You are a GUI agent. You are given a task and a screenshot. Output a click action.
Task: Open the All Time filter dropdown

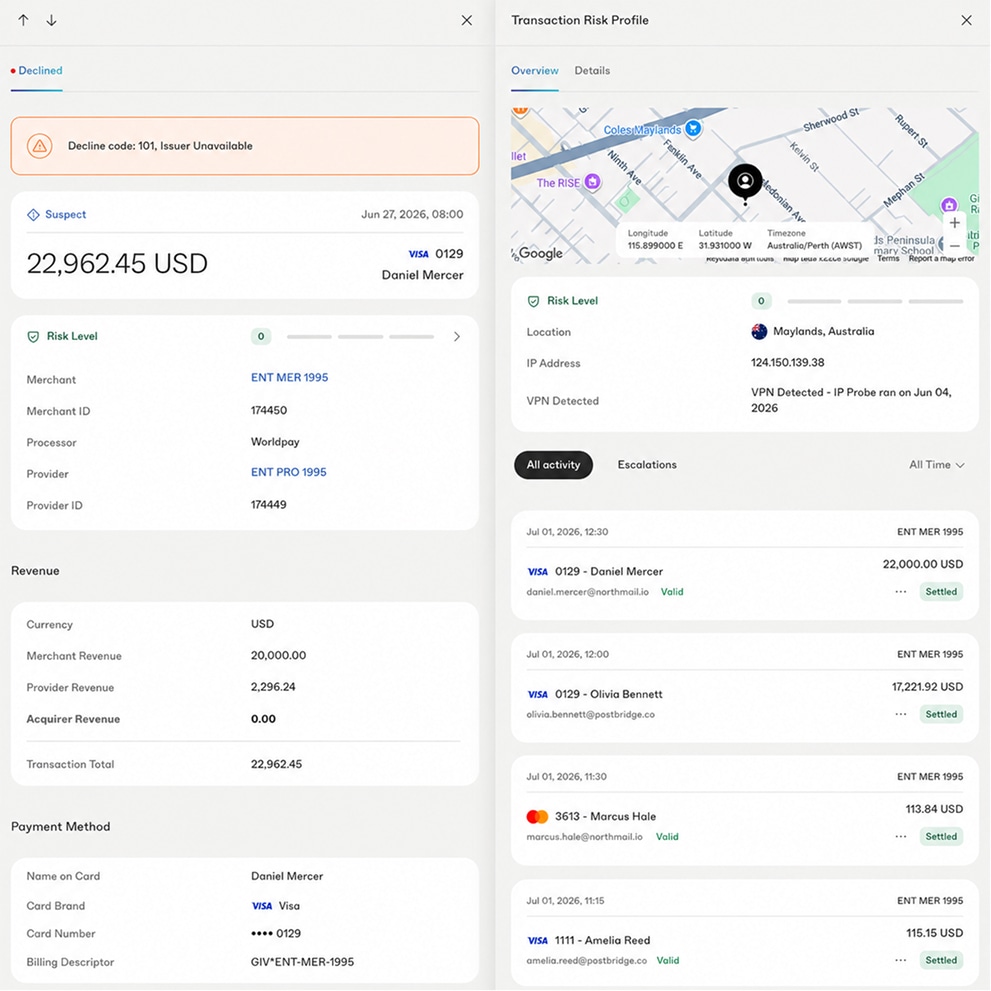[937, 465]
